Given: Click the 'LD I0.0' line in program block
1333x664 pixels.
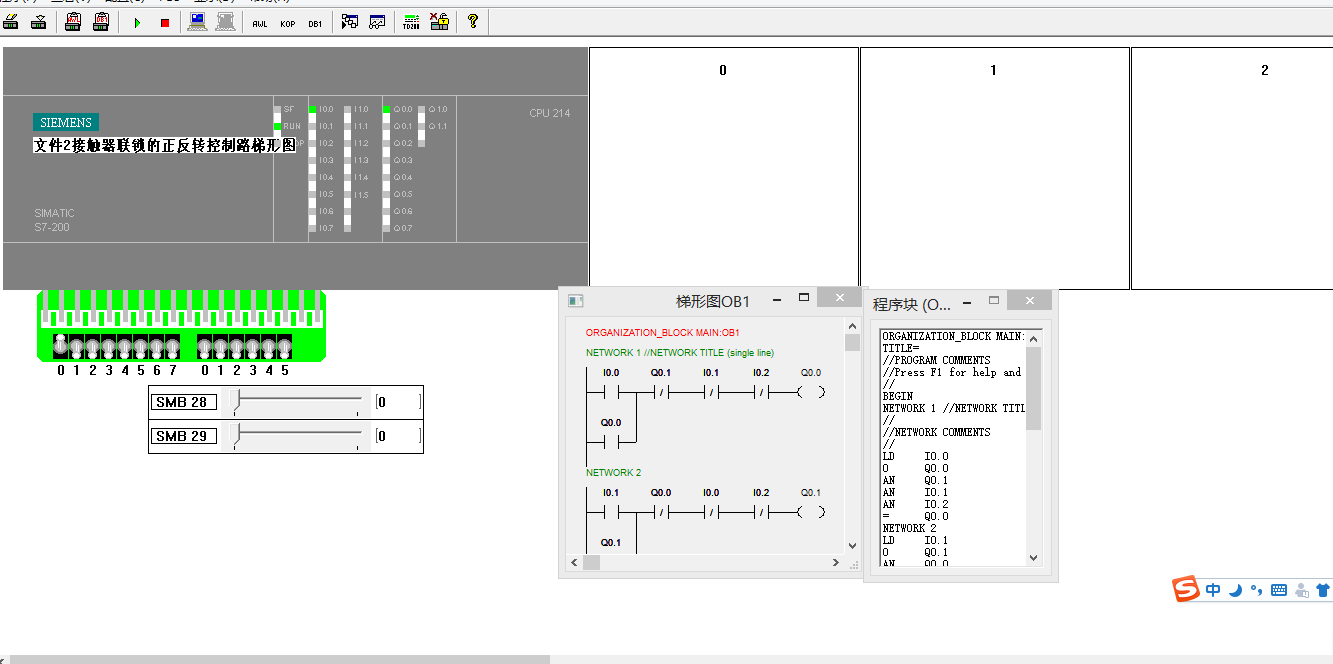Looking at the screenshot, I should pos(915,456).
